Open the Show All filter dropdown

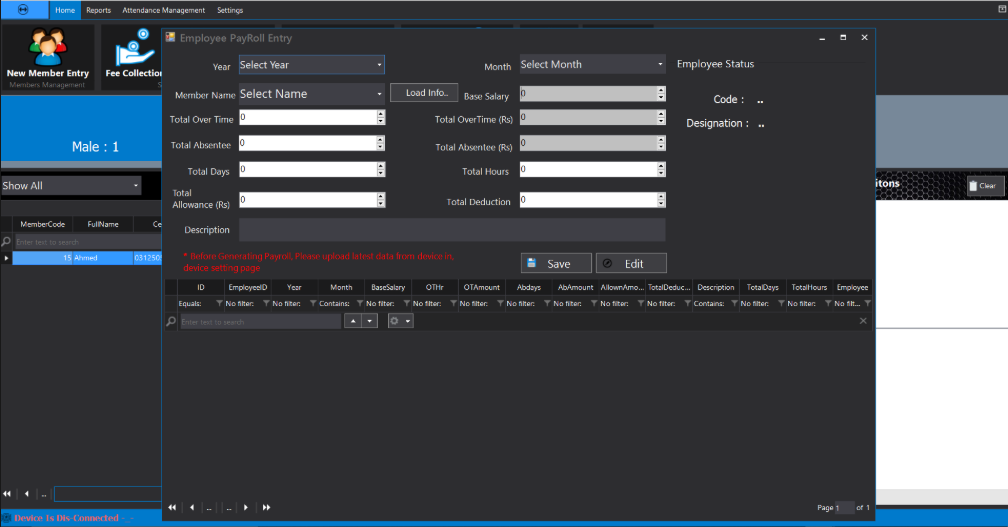click(x=136, y=186)
